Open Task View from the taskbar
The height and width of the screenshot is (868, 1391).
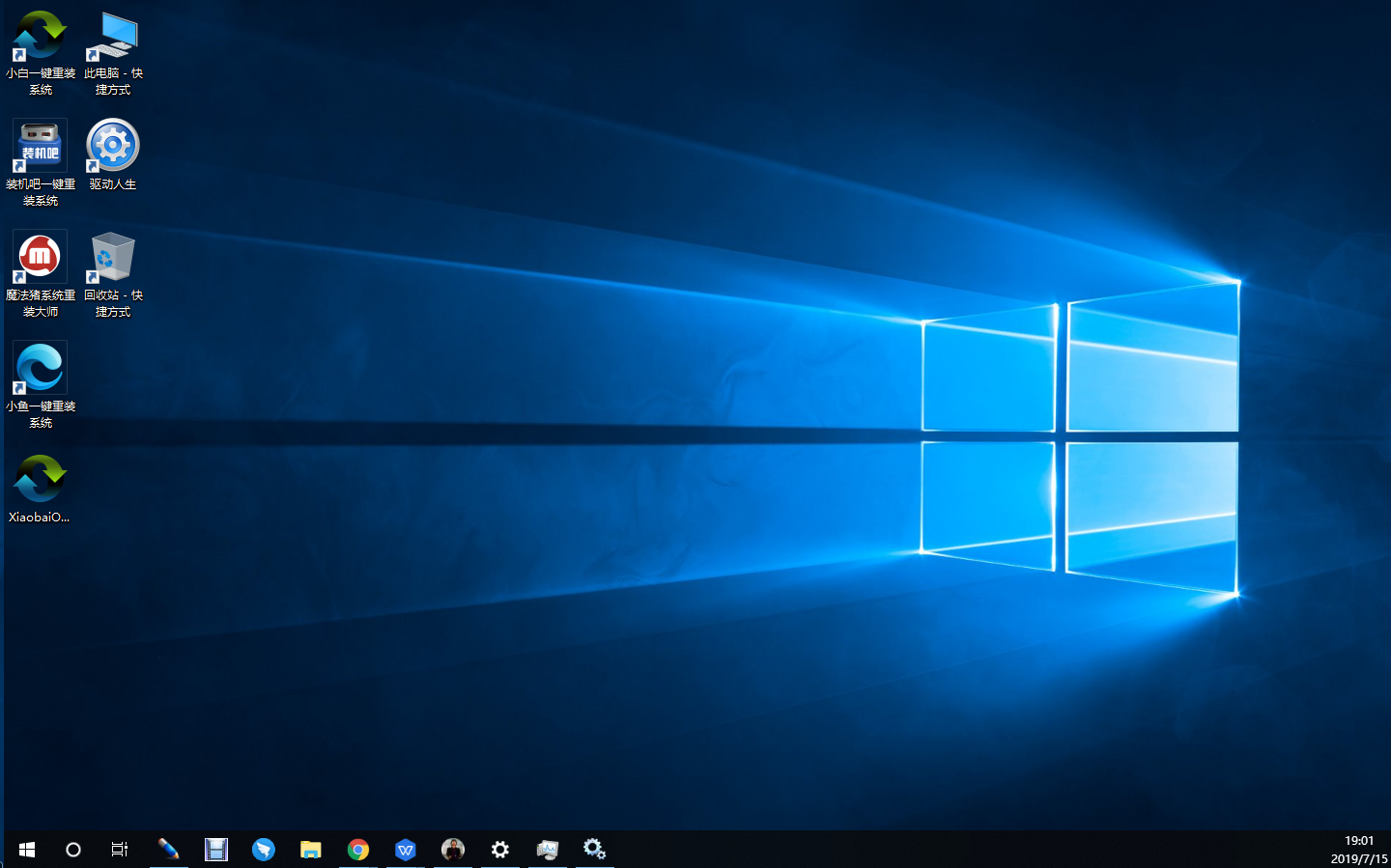point(118,850)
